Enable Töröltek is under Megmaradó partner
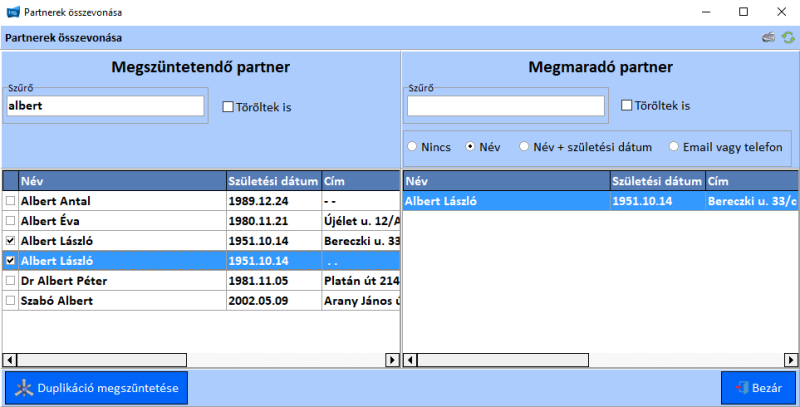800x407 pixels. click(x=627, y=106)
